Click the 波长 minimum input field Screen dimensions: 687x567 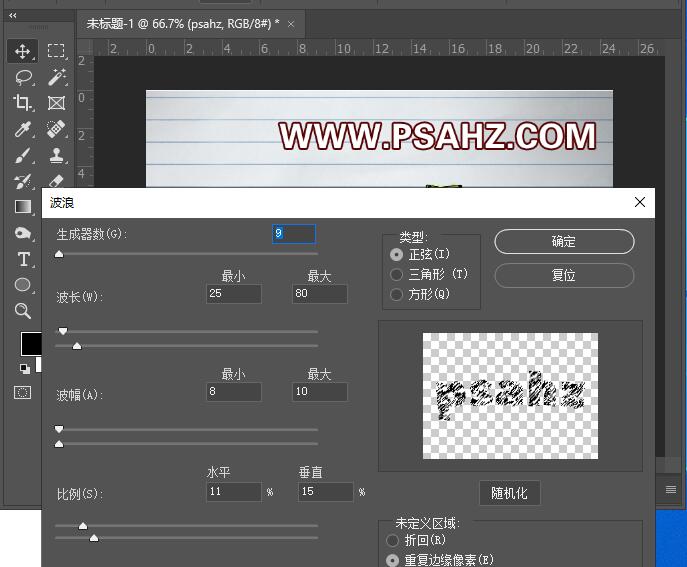point(234,294)
